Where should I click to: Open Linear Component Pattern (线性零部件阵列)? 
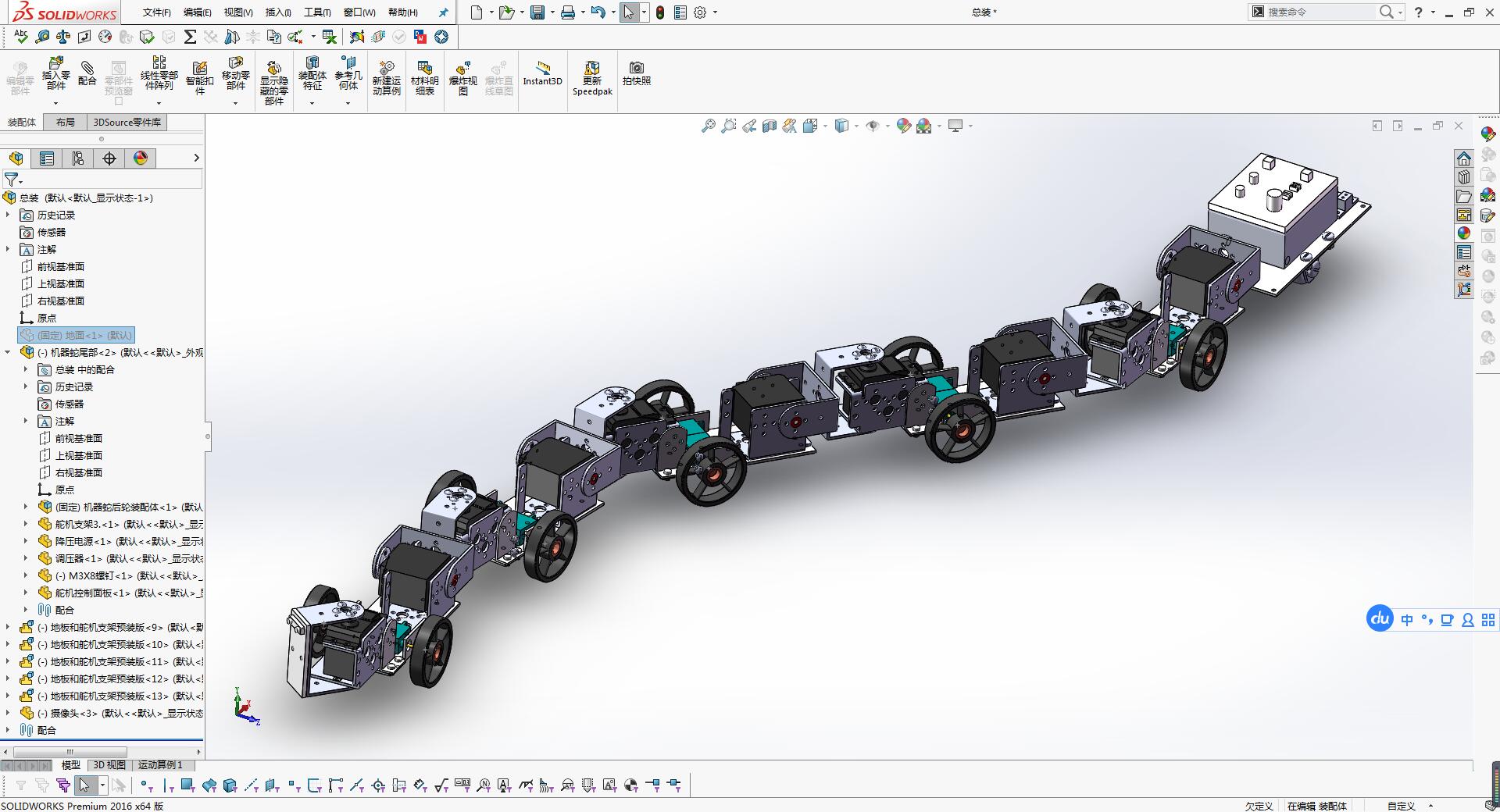tap(159, 75)
